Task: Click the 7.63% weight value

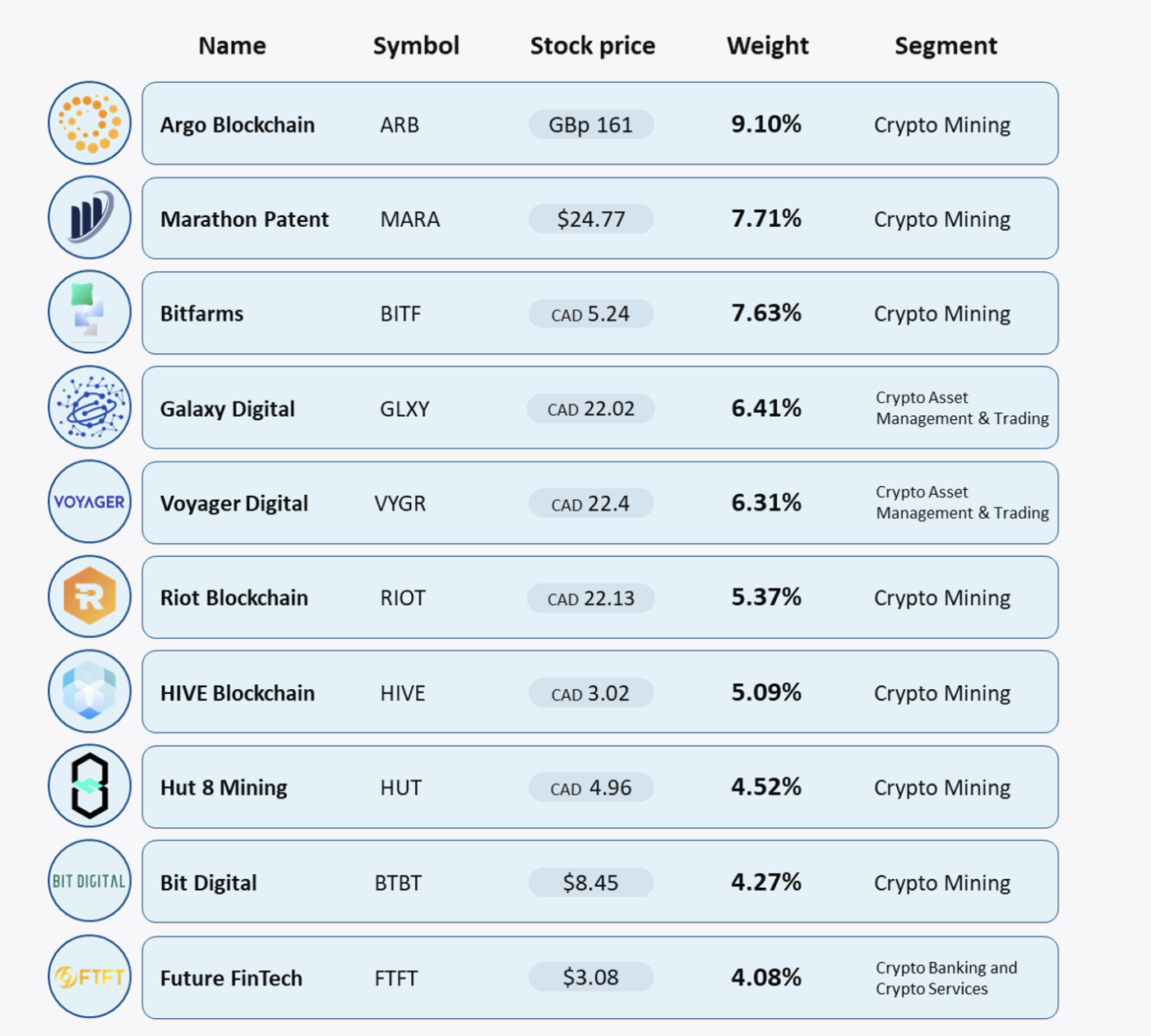Action: coord(766,313)
